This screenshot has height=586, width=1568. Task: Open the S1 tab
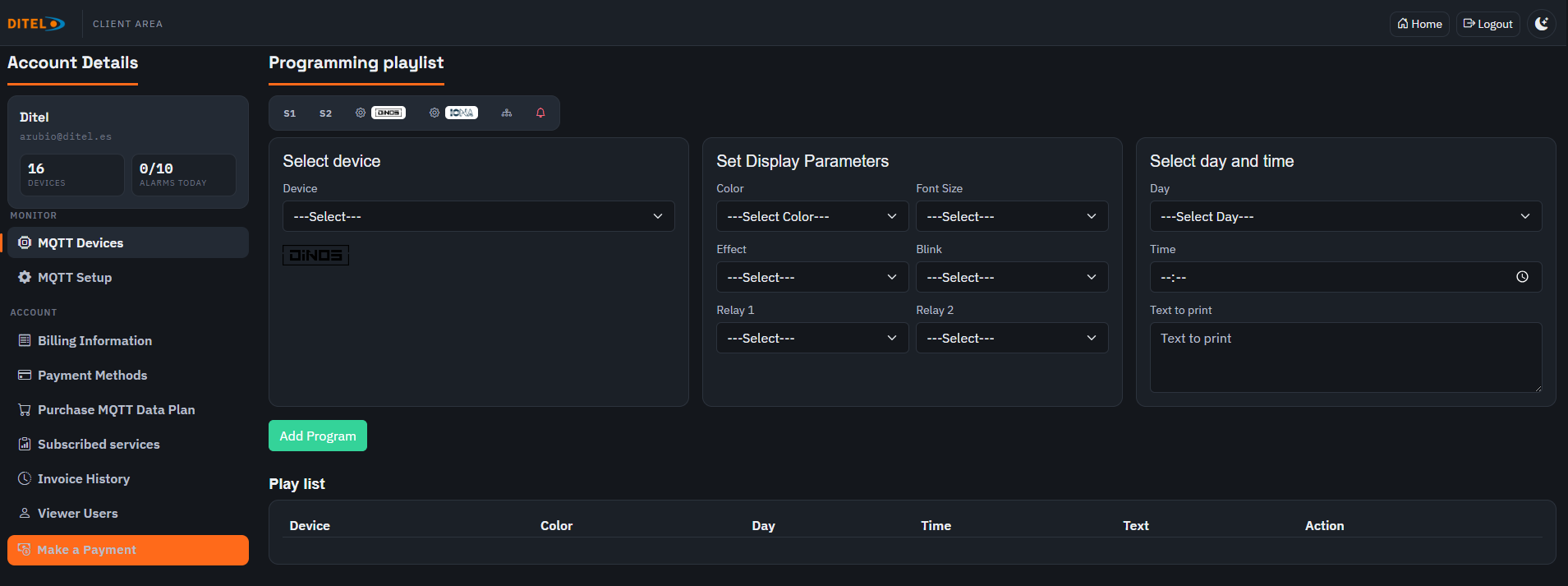(289, 113)
